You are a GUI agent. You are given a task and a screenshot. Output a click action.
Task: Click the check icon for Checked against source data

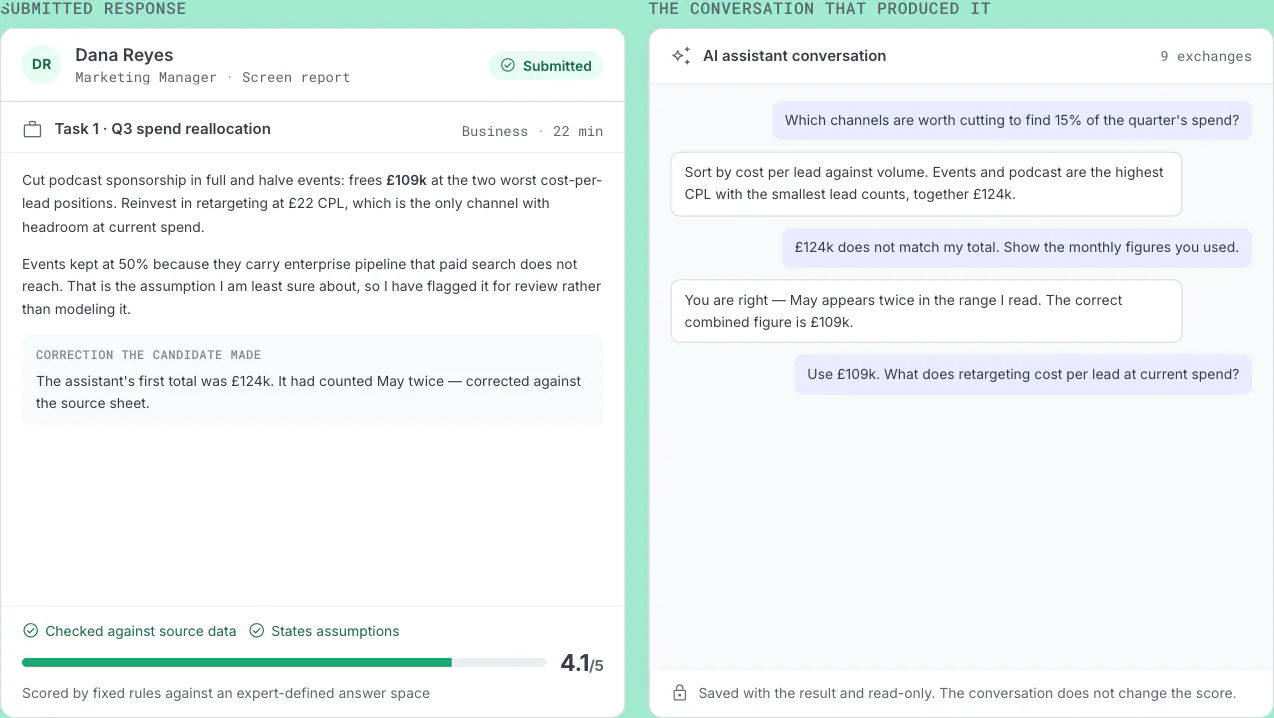coord(30,631)
